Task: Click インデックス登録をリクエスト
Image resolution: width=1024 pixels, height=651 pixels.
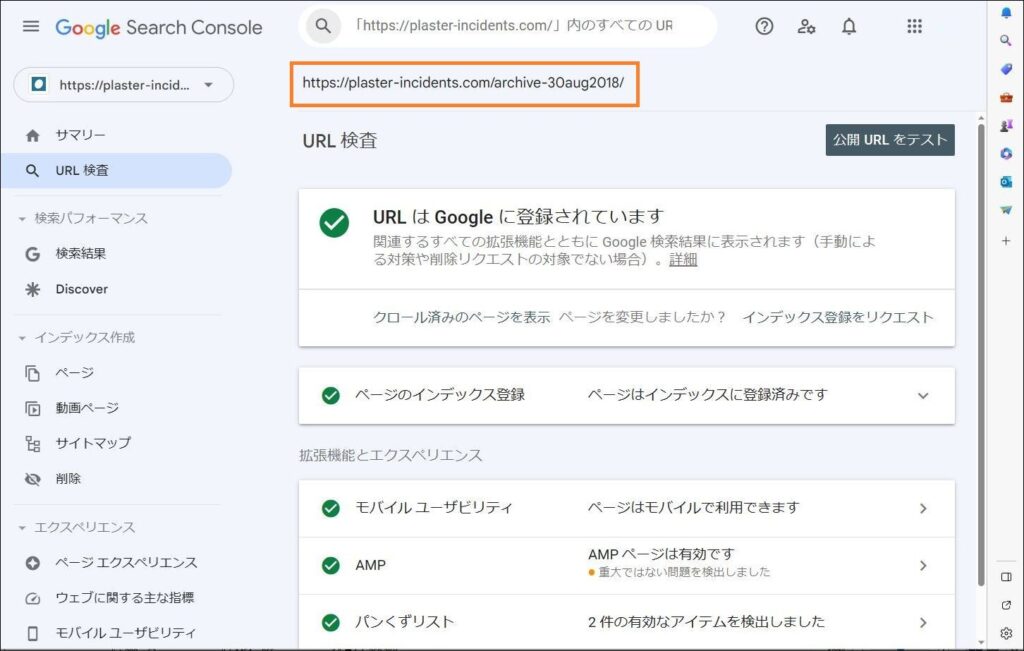Action: pos(837,317)
